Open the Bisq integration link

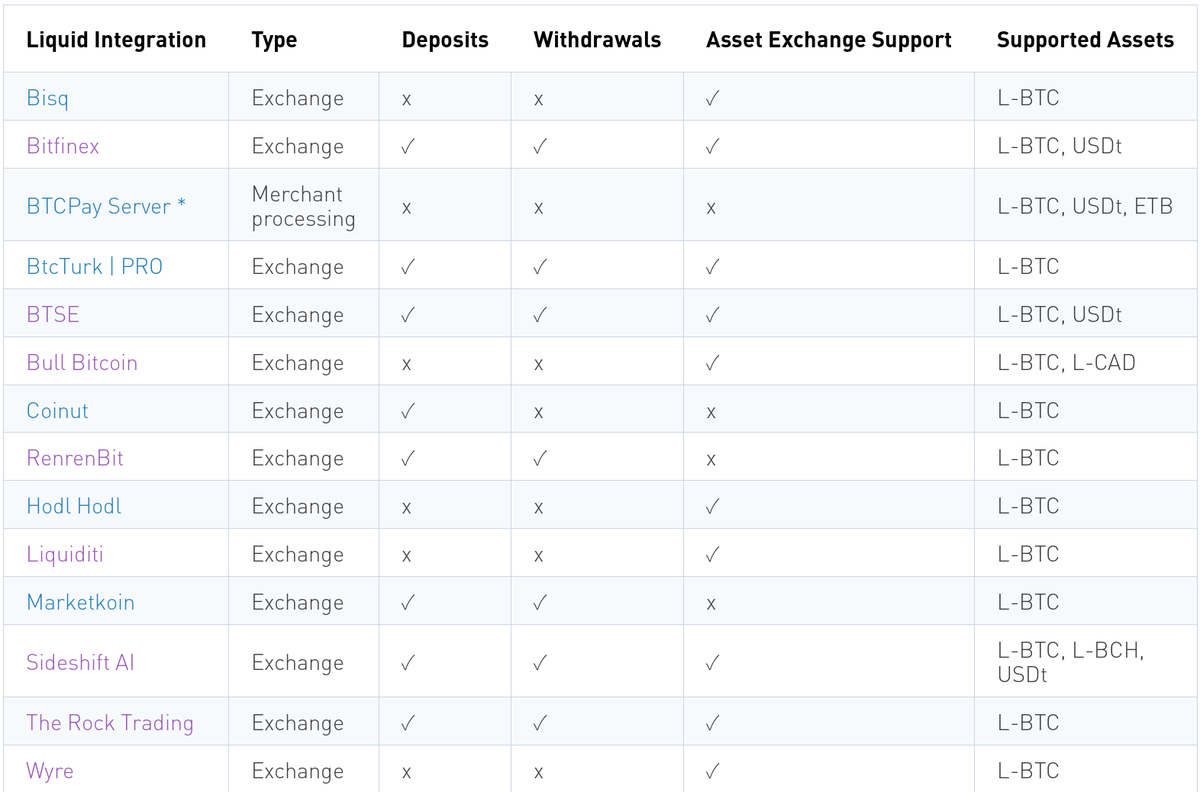[48, 98]
